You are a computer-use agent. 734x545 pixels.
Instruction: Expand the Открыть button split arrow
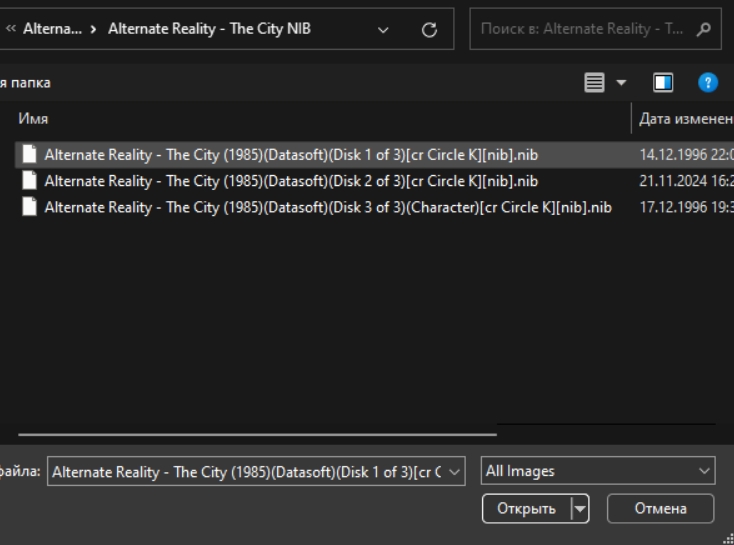580,508
